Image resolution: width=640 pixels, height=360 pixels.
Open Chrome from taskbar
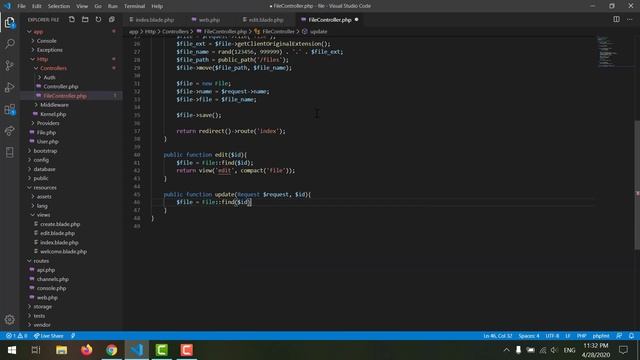click(x=111, y=350)
